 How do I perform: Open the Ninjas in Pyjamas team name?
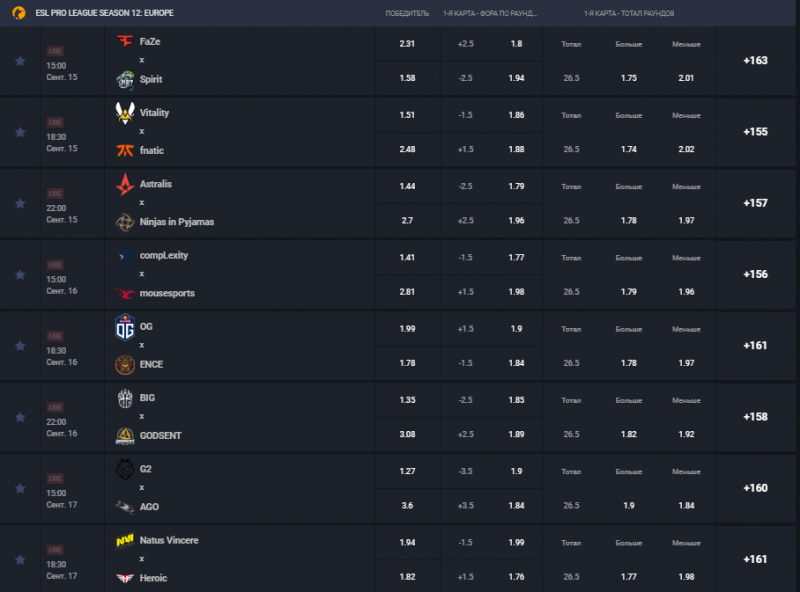tap(177, 222)
